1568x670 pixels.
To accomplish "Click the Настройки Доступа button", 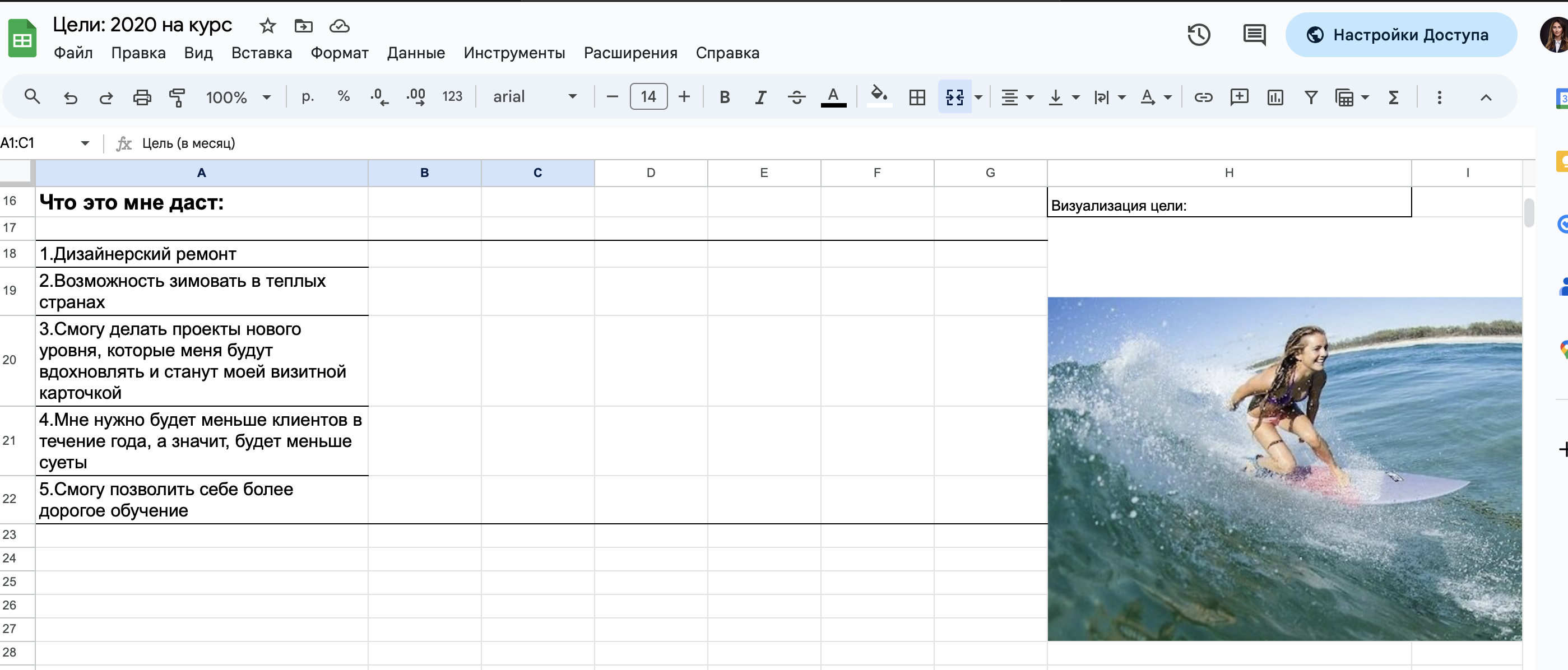I will pos(1400,35).
